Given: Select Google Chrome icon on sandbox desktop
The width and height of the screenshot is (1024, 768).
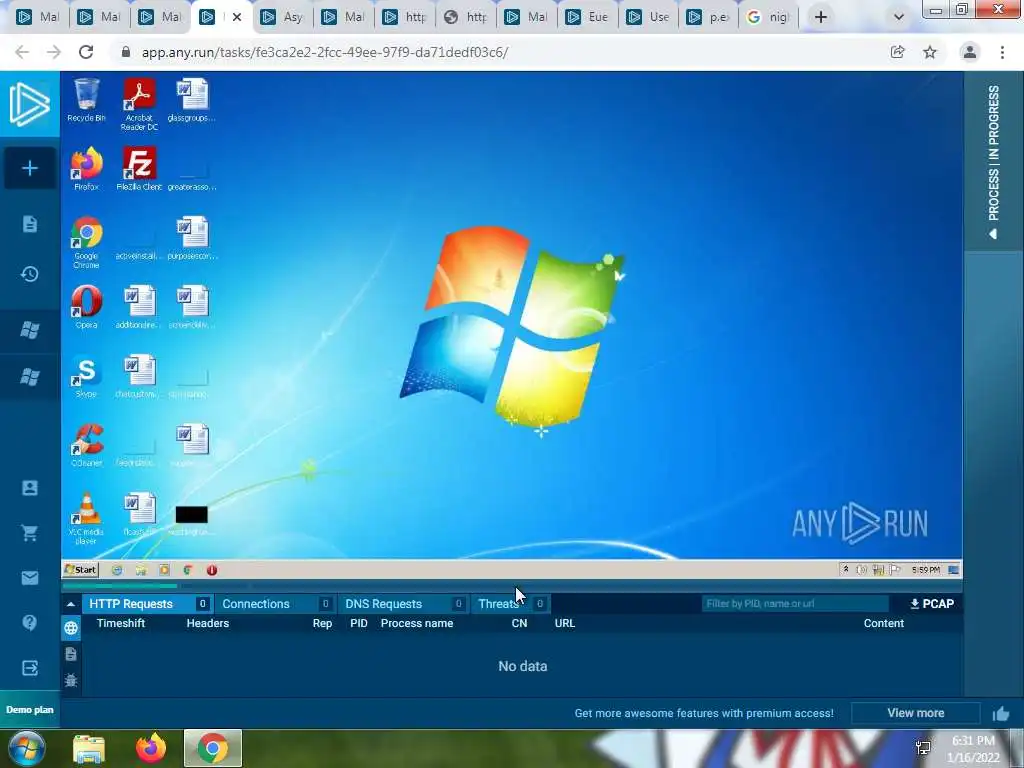Looking at the screenshot, I should click(x=86, y=242).
